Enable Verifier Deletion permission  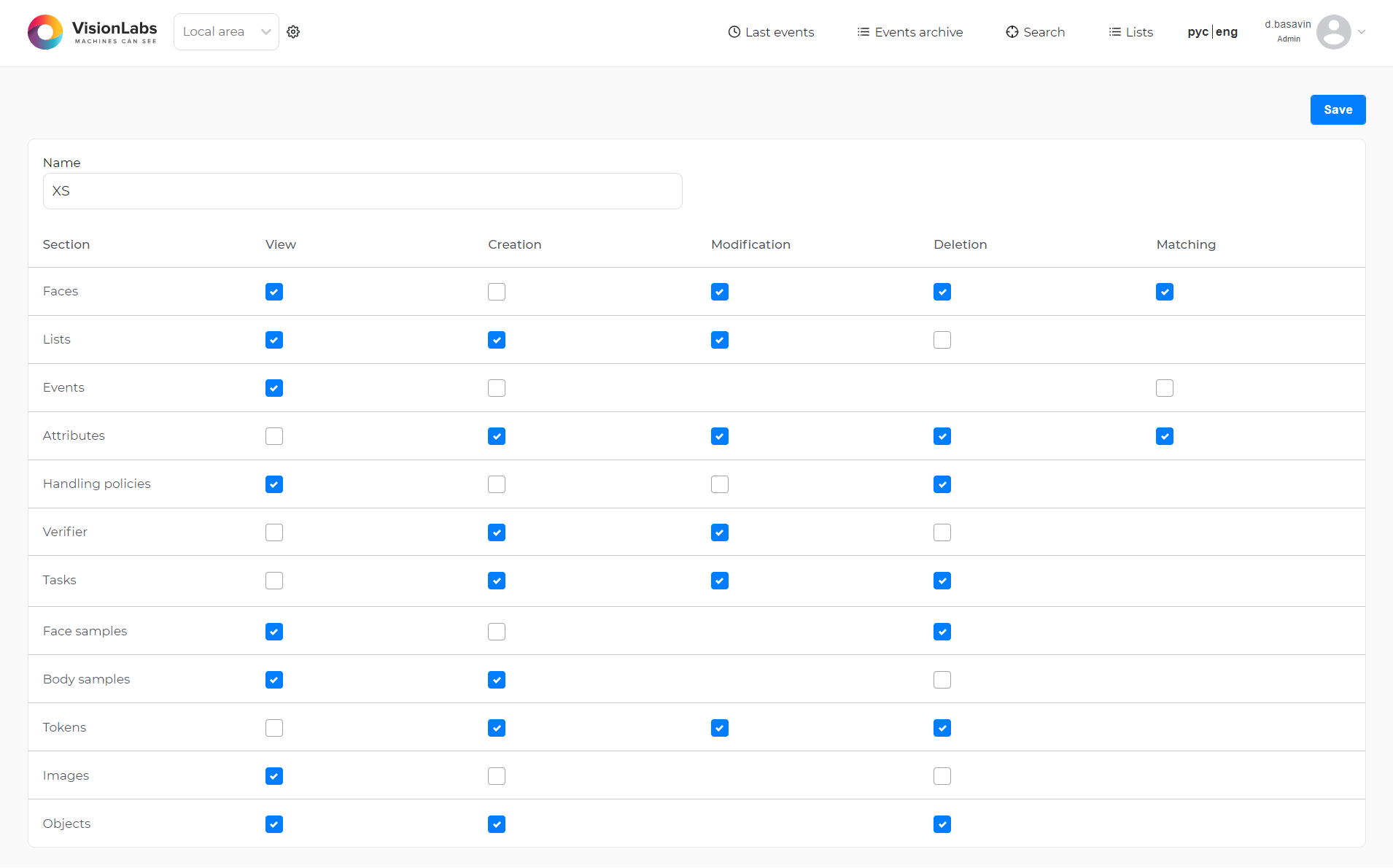coord(942,532)
